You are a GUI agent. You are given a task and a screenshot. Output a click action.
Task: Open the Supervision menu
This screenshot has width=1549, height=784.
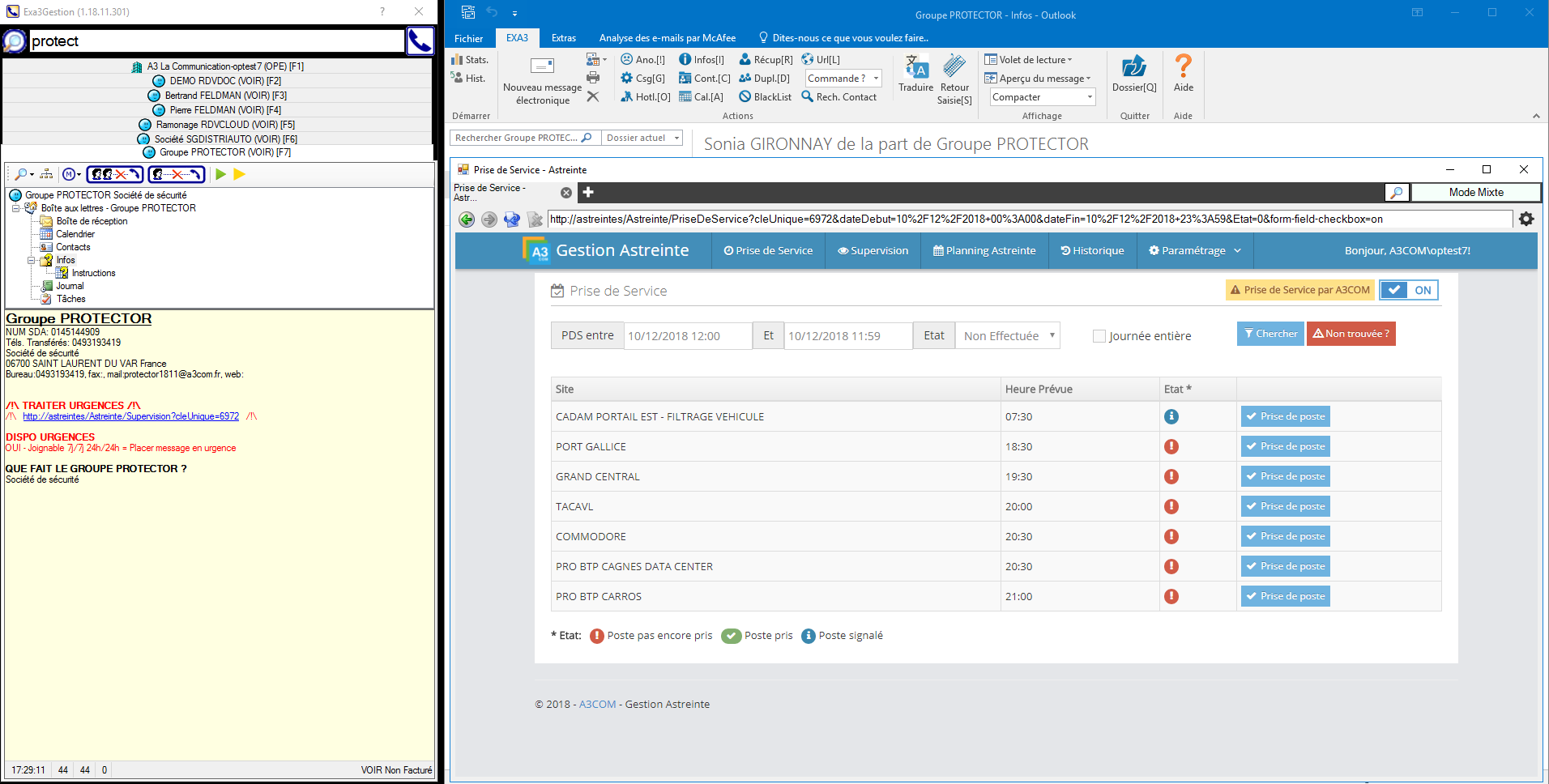coord(873,251)
